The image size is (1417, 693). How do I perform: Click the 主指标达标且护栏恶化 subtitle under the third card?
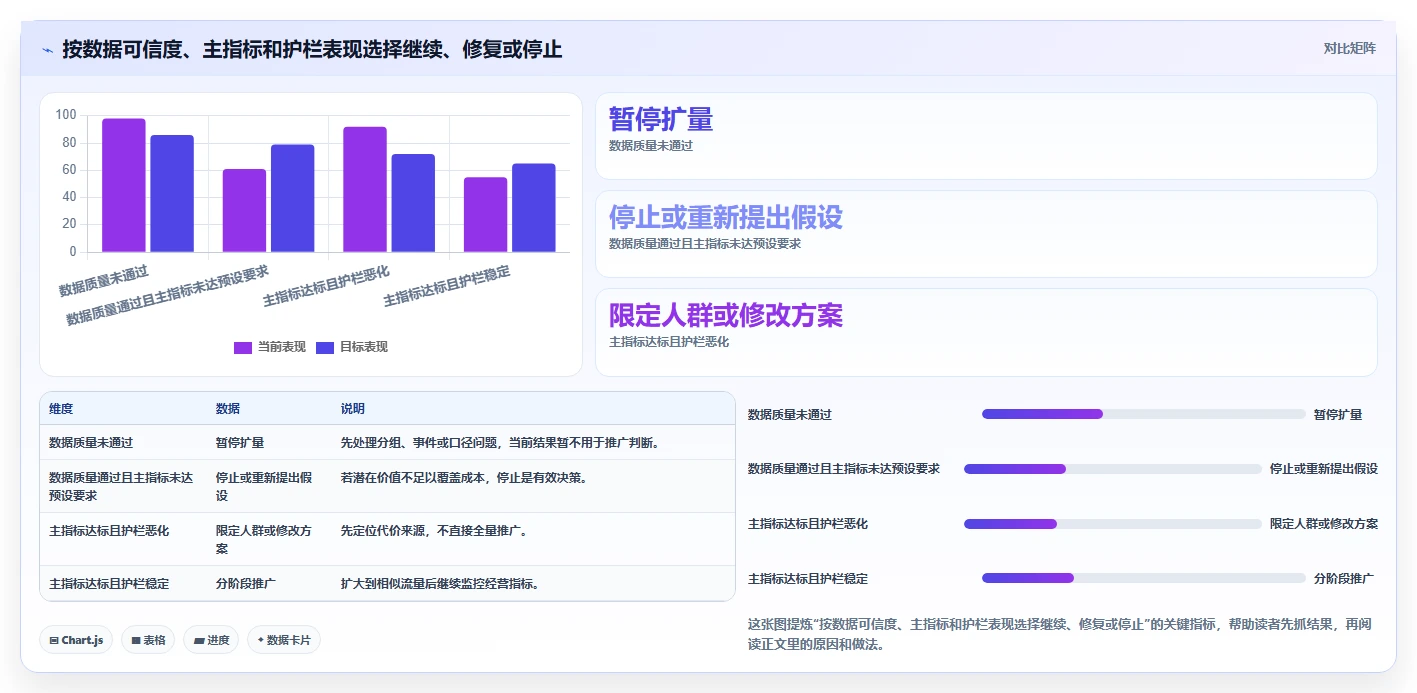click(669, 342)
